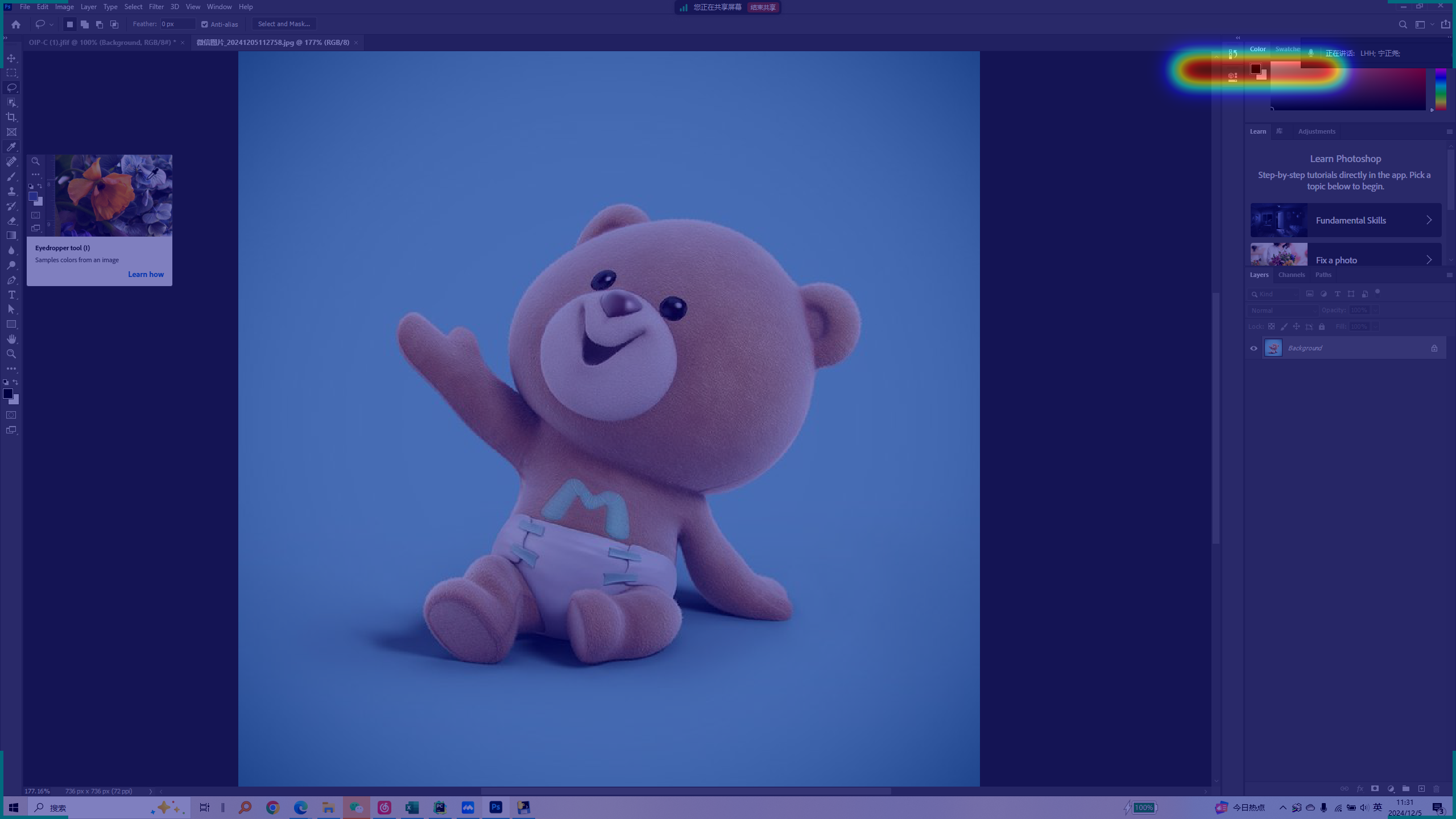Select the Pen tool
Screen dimensions: 1456x819
(x=11, y=280)
